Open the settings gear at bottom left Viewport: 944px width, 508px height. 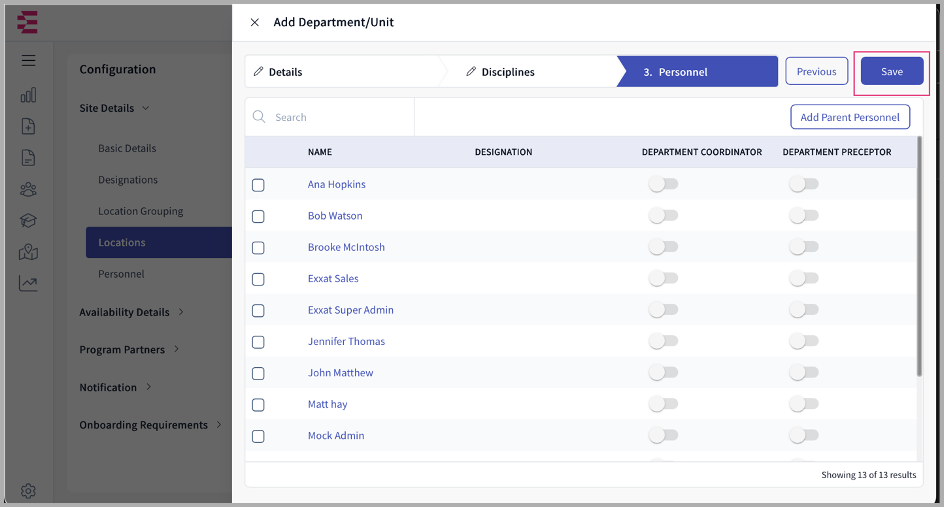coord(28,491)
